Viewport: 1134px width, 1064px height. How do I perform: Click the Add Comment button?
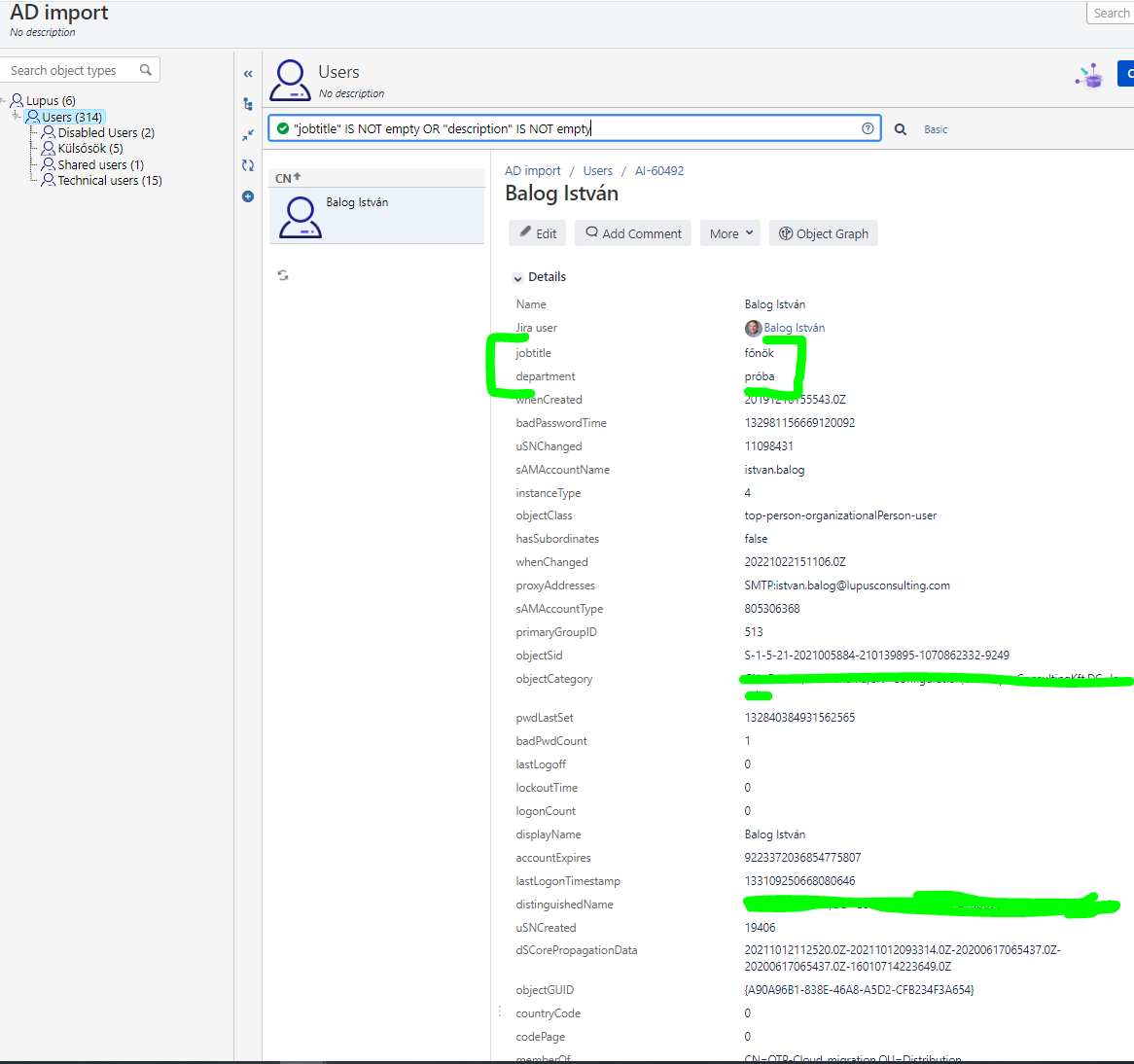[633, 233]
